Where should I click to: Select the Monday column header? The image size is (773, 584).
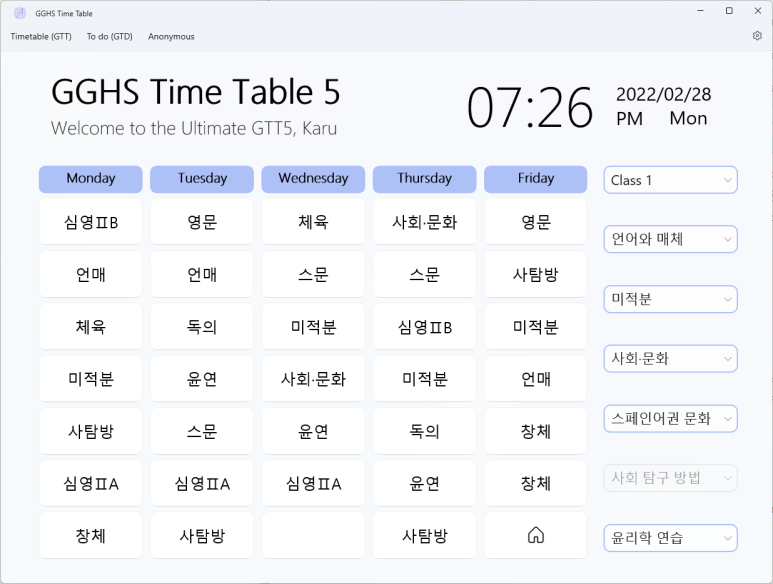(91, 178)
